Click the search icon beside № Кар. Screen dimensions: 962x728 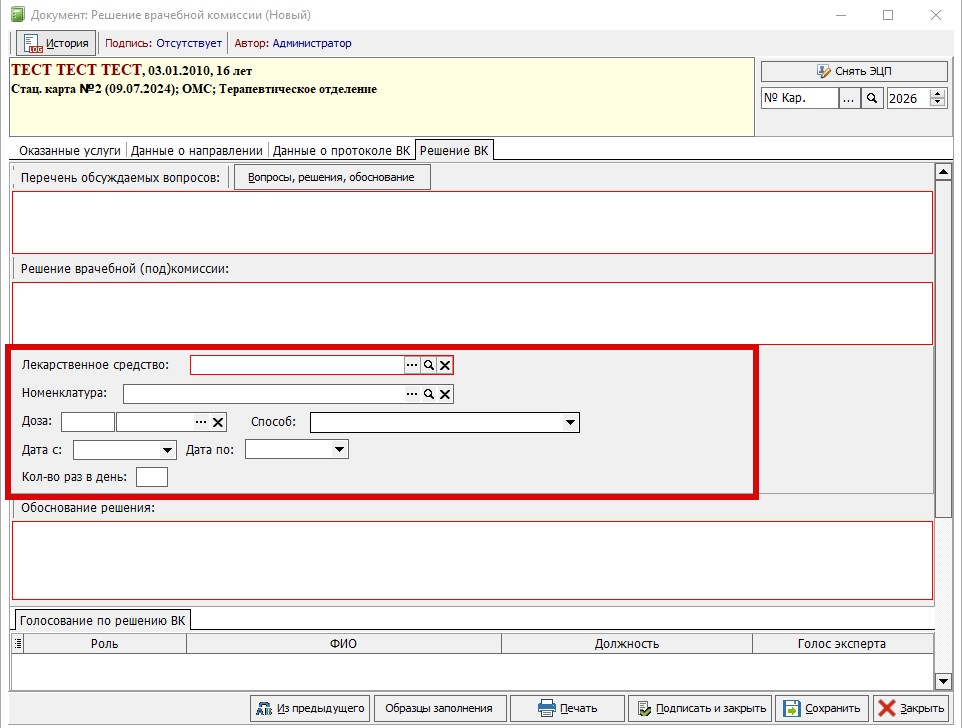[x=872, y=98]
